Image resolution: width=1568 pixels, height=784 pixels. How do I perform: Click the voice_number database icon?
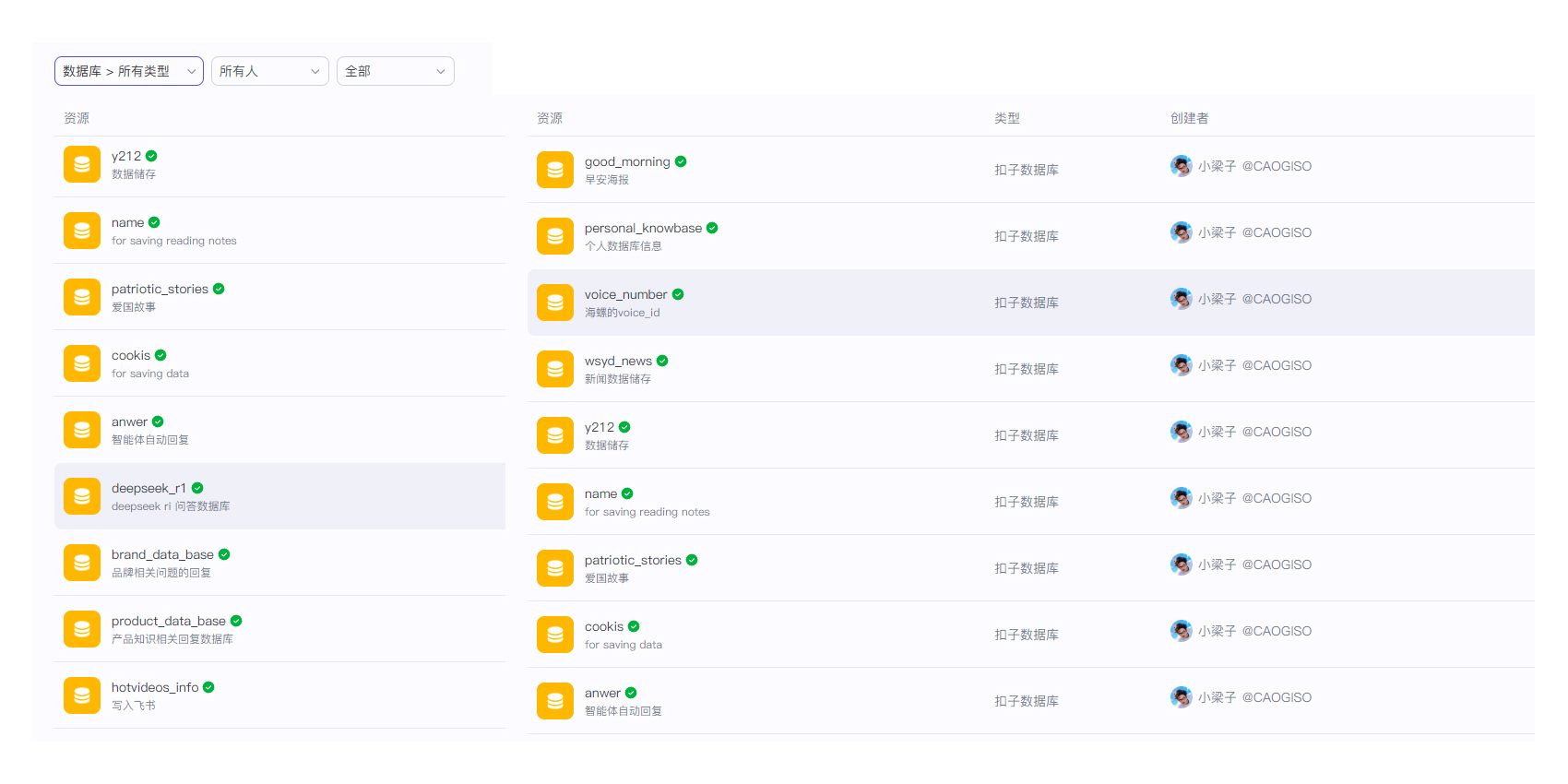point(554,303)
